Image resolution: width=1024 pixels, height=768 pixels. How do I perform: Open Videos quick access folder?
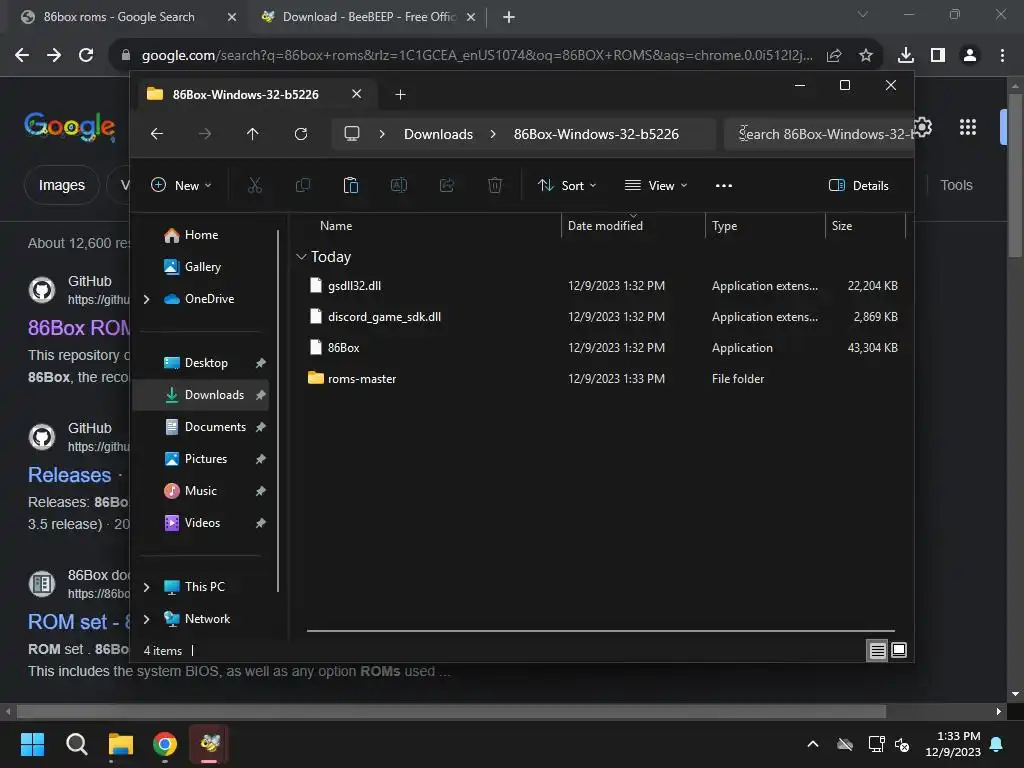coord(202,523)
